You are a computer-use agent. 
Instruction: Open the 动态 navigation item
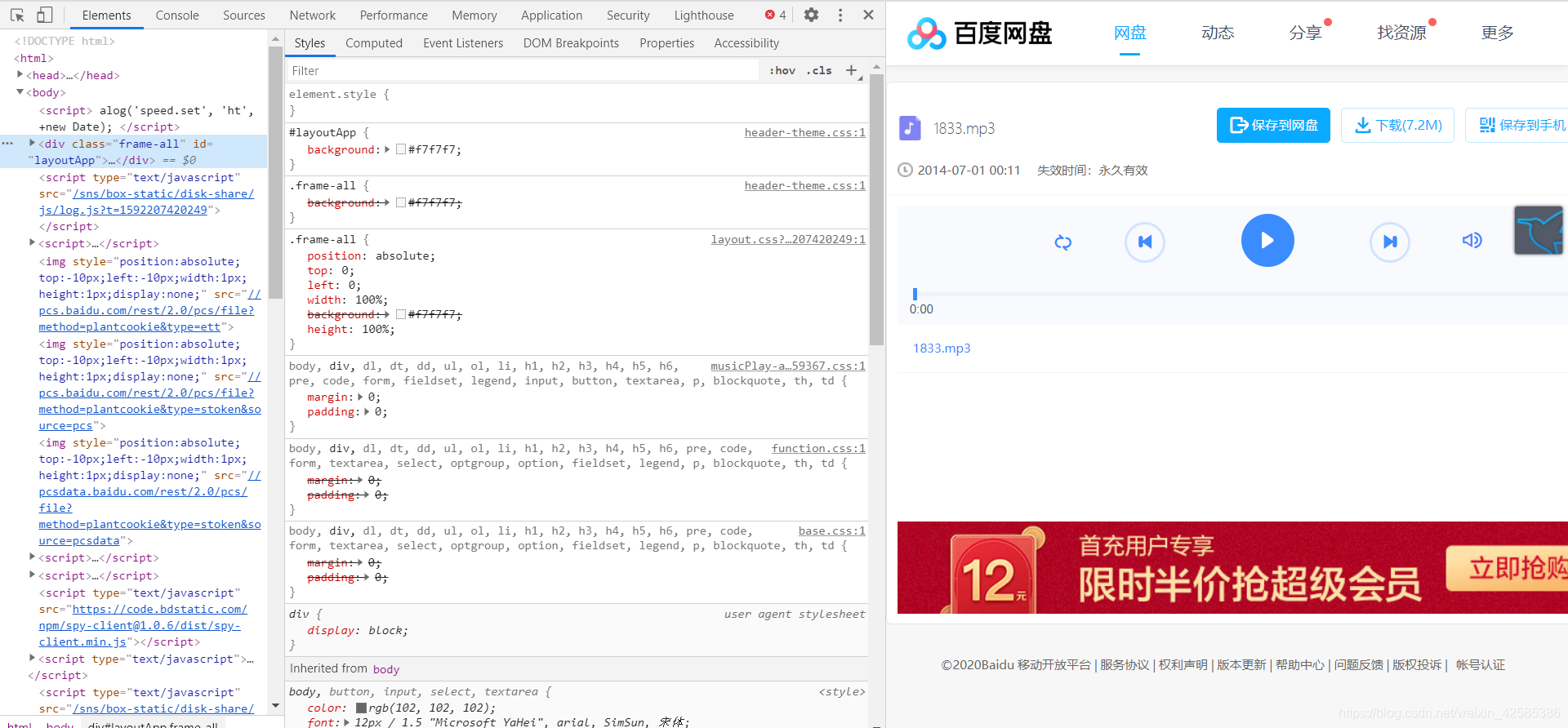[x=1218, y=33]
